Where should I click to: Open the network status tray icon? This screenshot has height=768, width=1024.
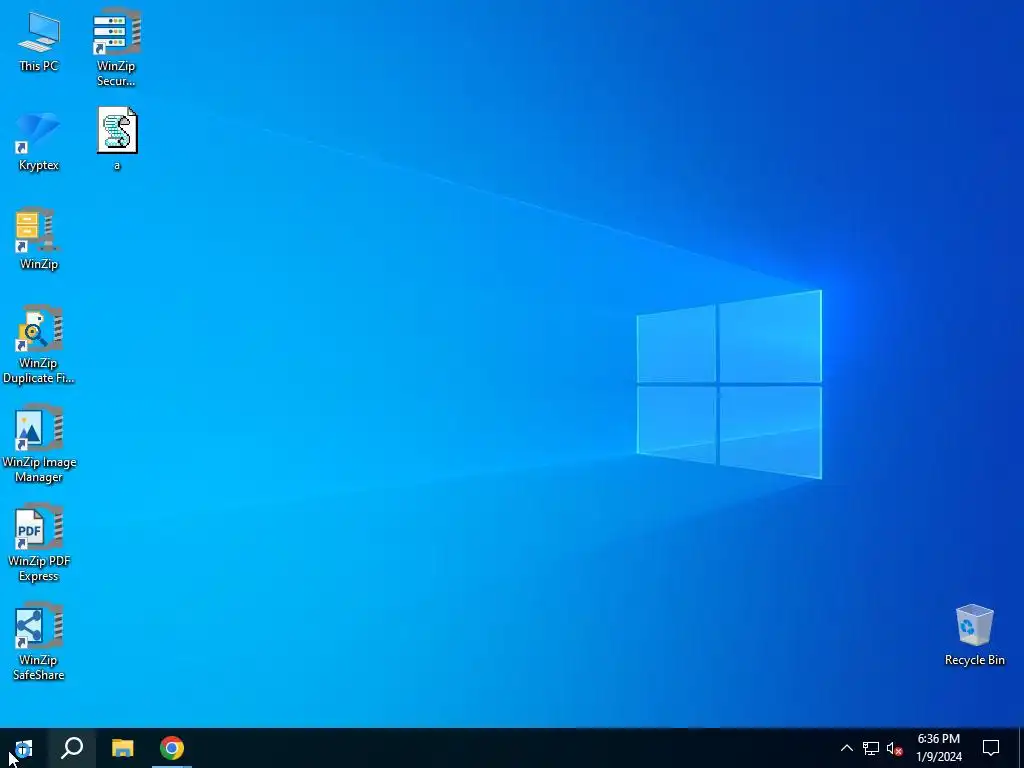pos(871,748)
